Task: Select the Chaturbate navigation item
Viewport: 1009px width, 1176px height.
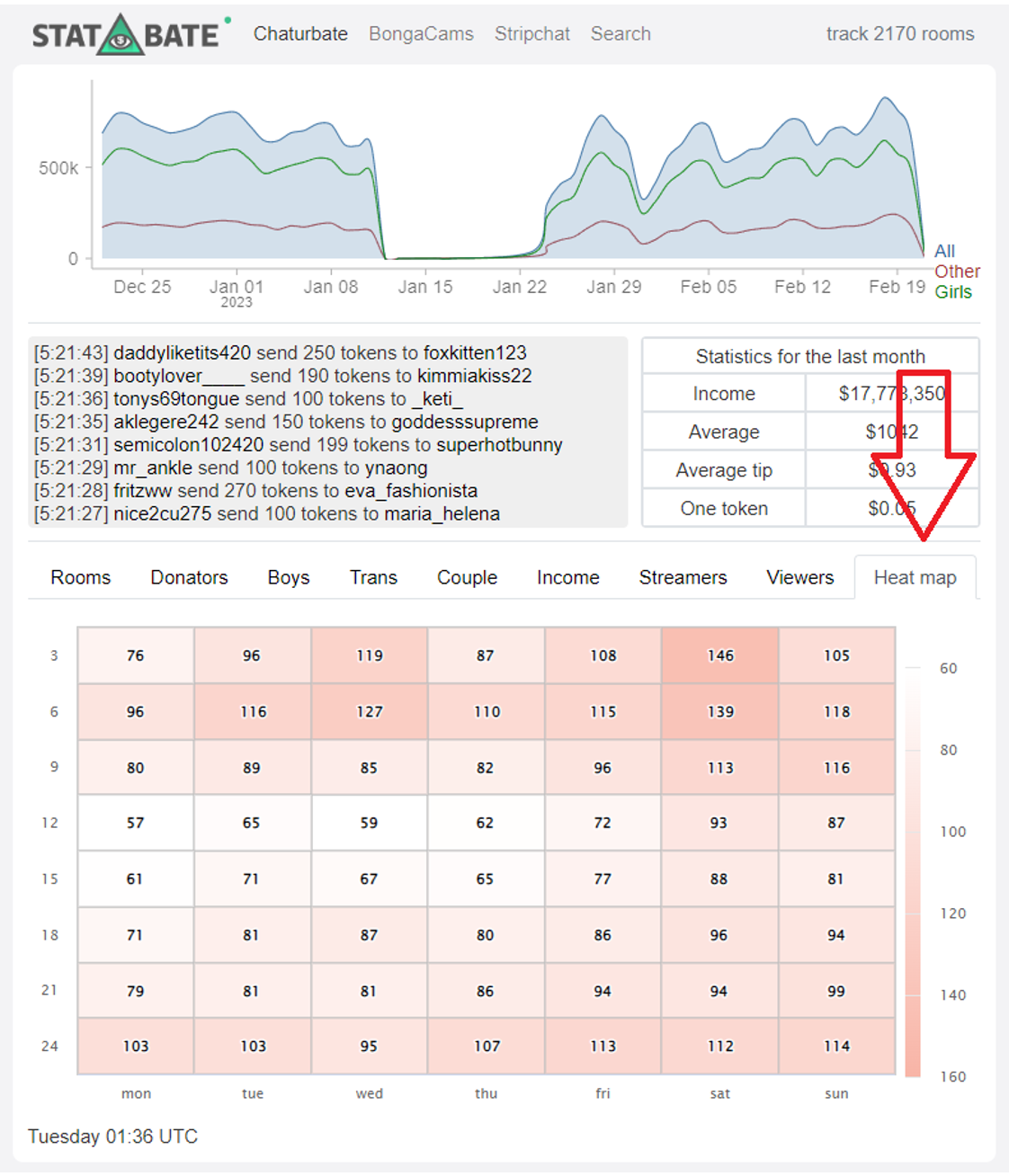Action: (x=300, y=34)
